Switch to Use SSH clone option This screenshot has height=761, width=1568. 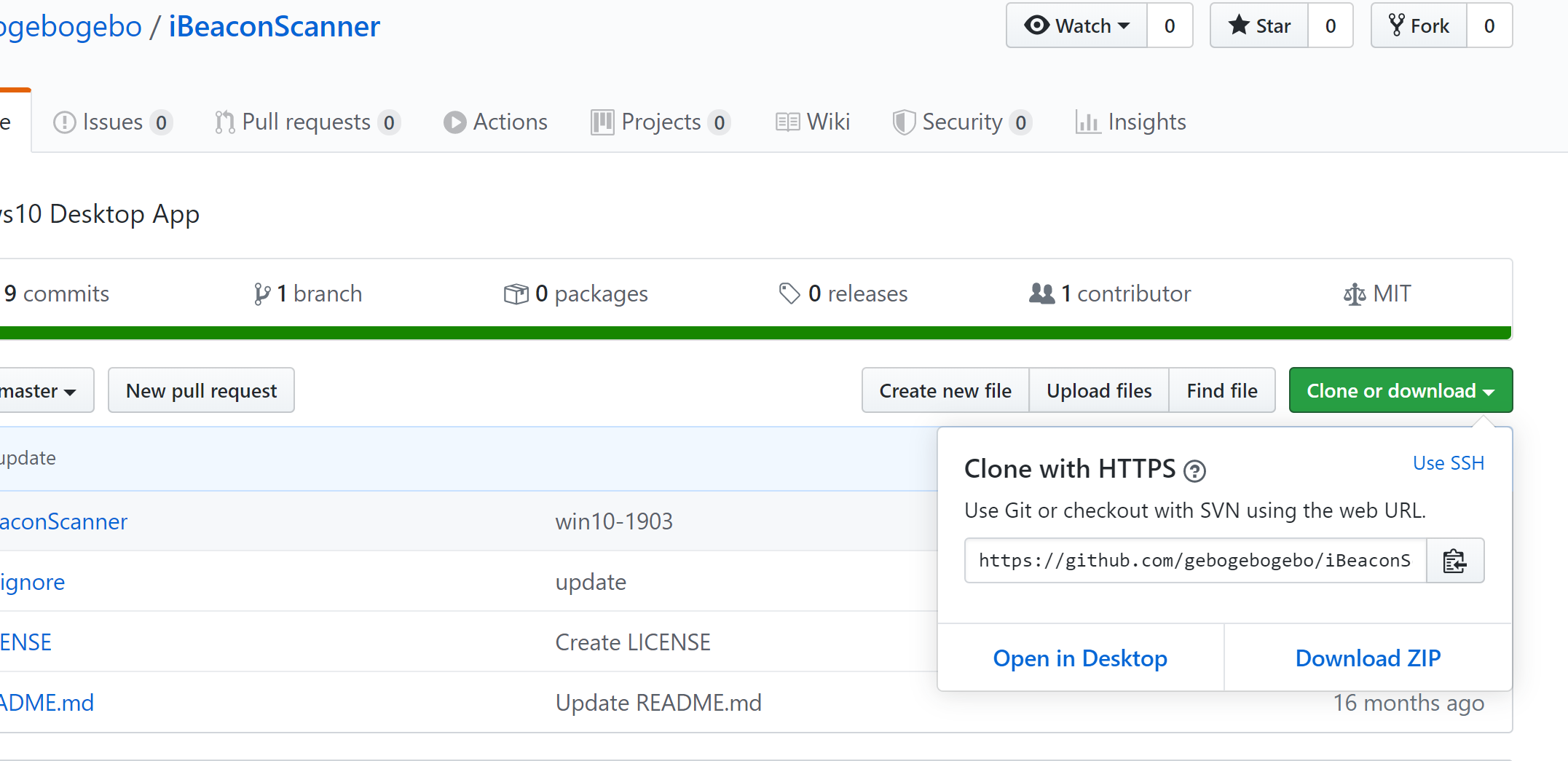point(1448,463)
